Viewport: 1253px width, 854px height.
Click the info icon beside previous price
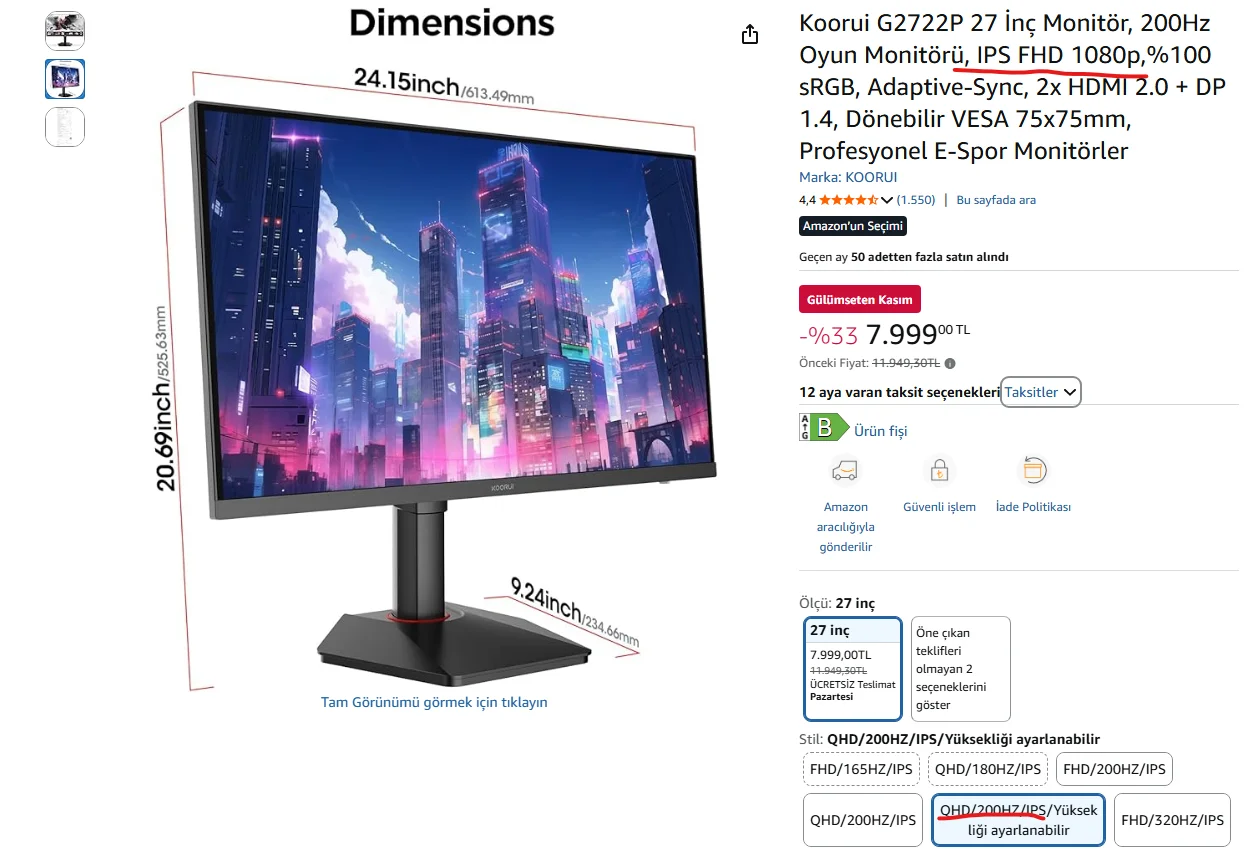[950, 364]
